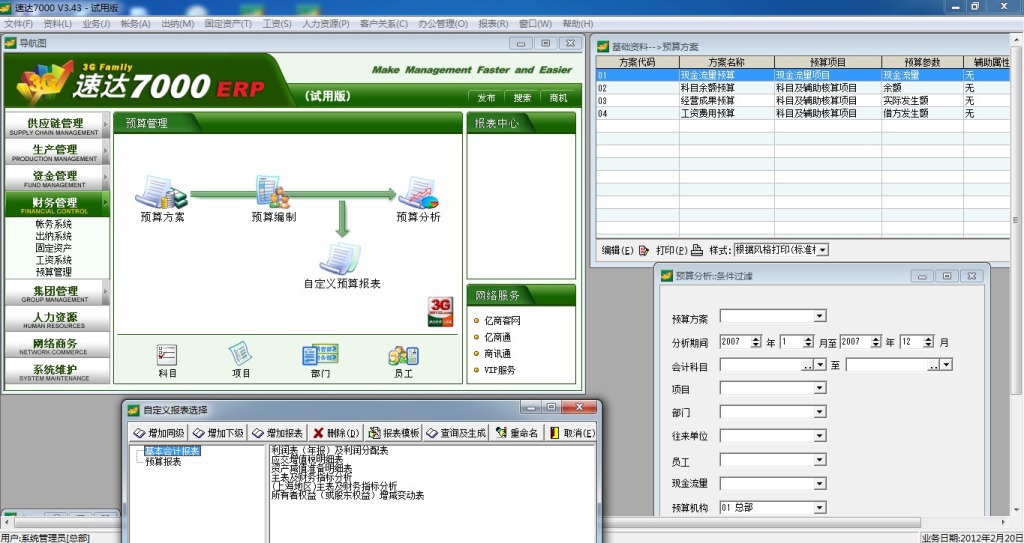Screen dimensions: 1024x543
Task: Open 出纳系统 under 财务管理
Action: click(x=54, y=236)
